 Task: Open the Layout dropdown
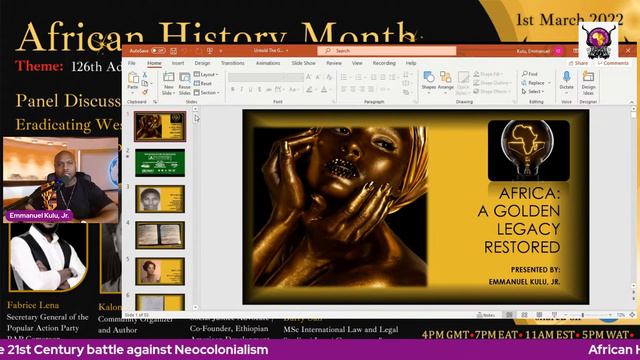206,75
